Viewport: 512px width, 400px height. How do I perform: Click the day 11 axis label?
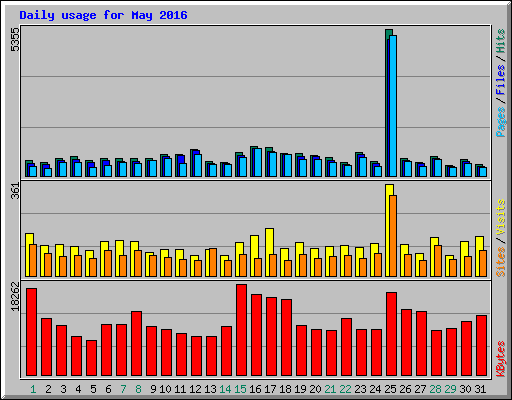(x=180, y=389)
